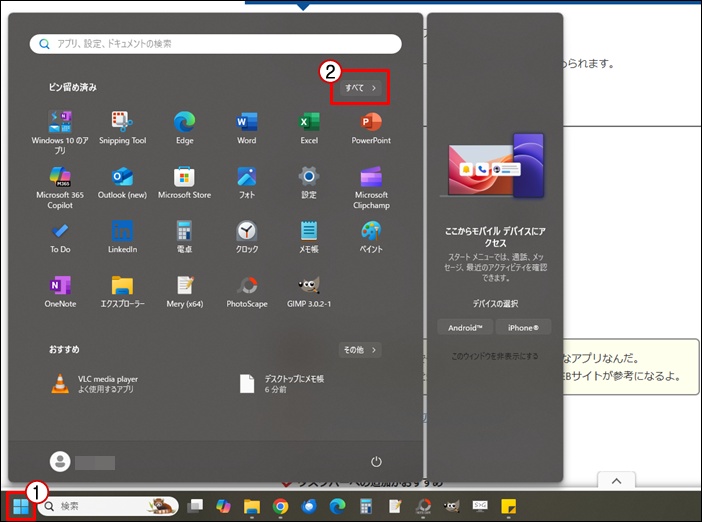This screenshot has width=702, height=522.
Task: Click the up-chevron button on background page
Action: pyautogui.click(x=616, y=481)
